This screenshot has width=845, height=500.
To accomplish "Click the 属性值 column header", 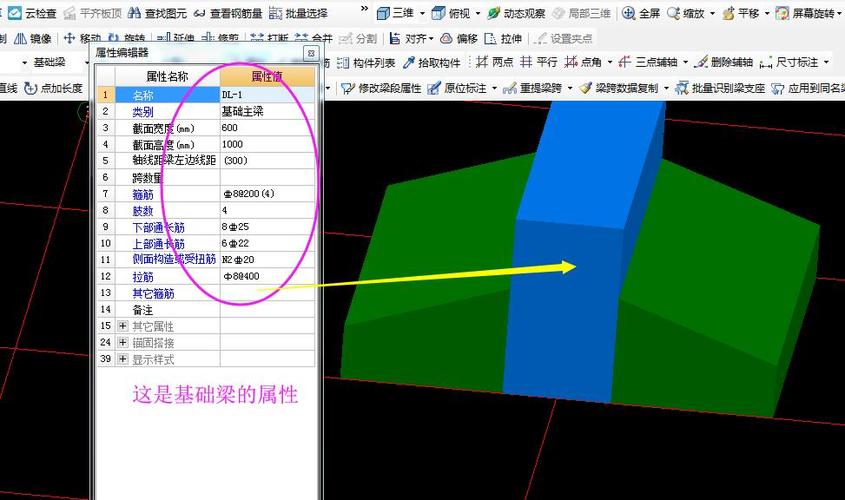I will pyautogui.click(x=267, y=76).
